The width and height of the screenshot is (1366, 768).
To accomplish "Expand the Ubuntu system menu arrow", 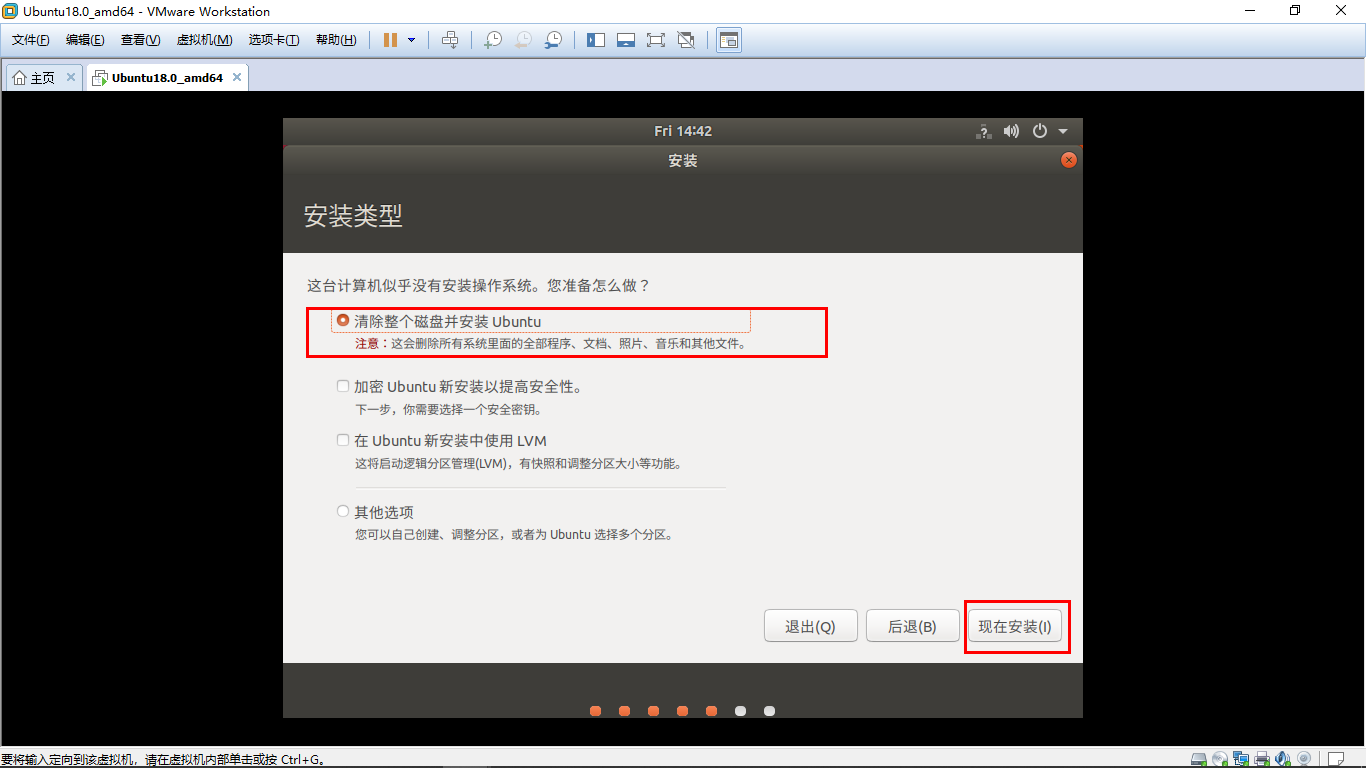I will pyautogui.click(x=1063, y=131).
